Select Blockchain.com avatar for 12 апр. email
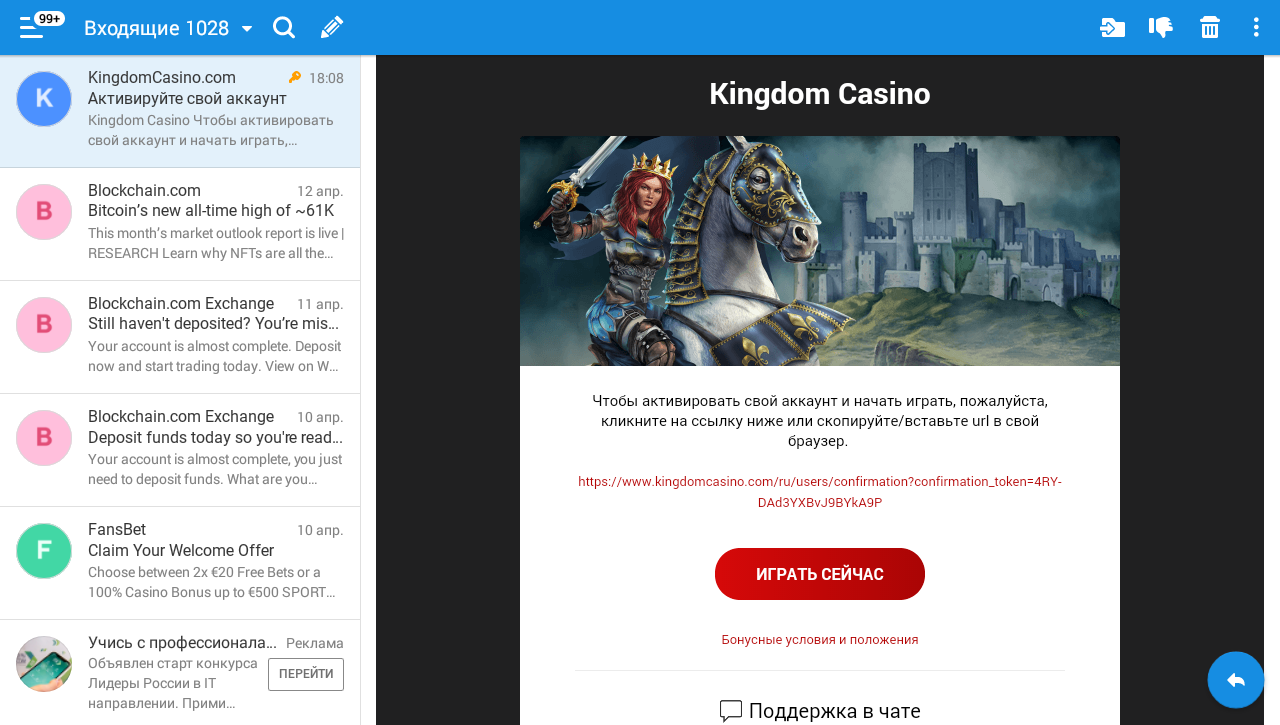The image size is (1280, 725). (44, 212)
